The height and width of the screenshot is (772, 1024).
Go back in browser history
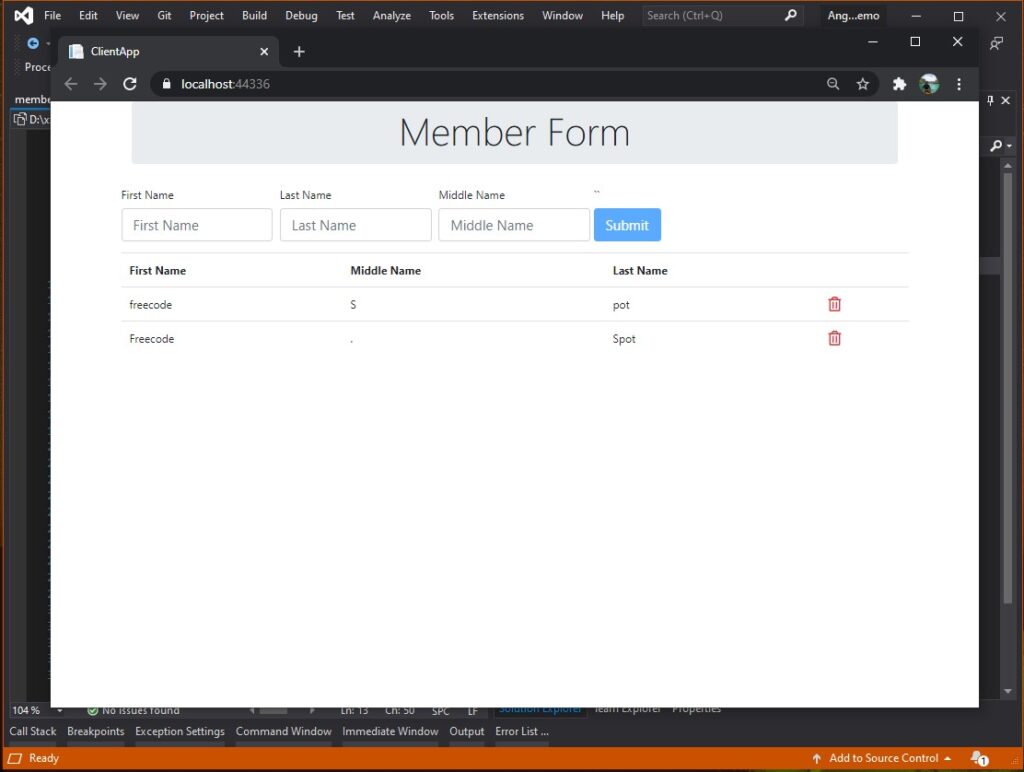tap(71, 84)
